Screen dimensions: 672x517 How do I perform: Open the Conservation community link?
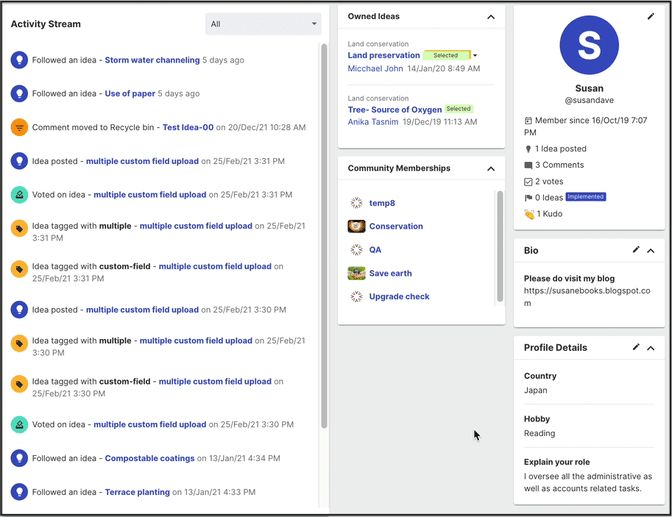point(396,226)
